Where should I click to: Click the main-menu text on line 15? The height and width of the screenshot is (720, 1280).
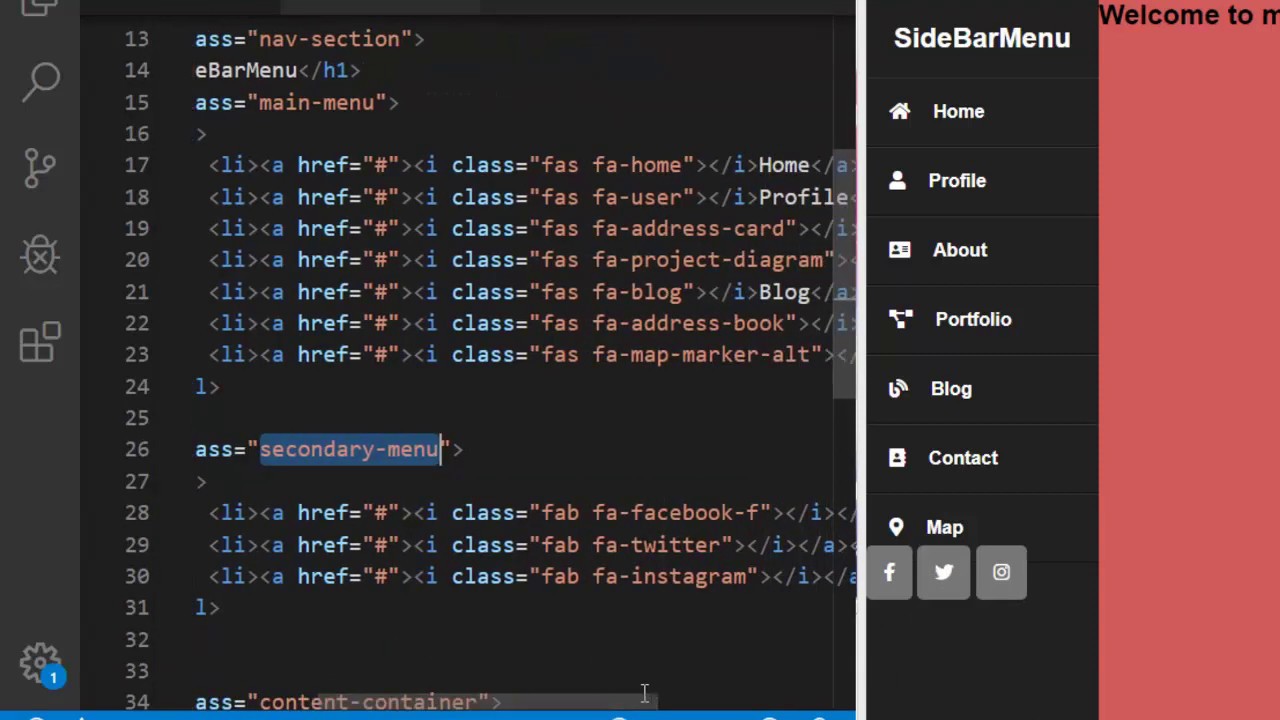tap(316, 102)
